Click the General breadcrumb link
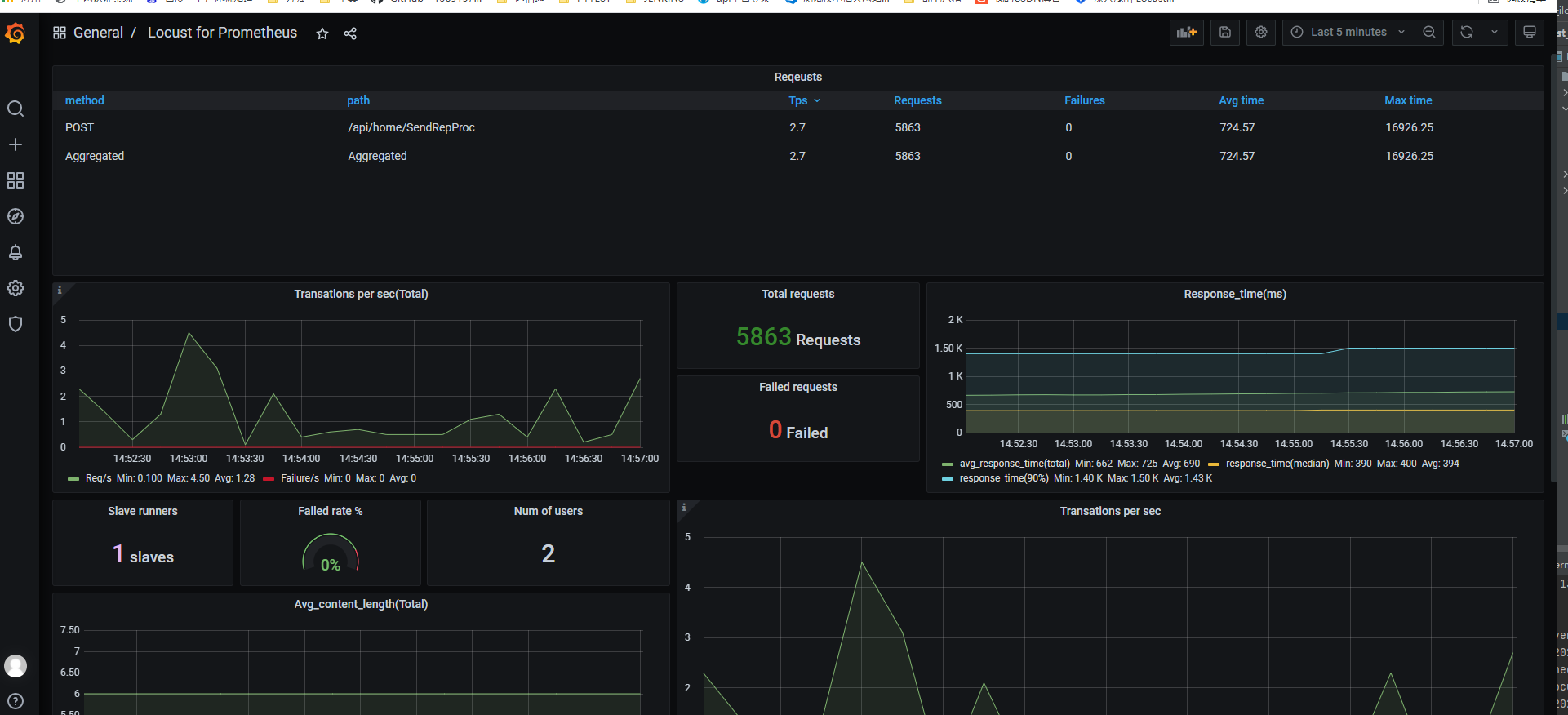The width and height of the screenshot is (1568, 715). [x=98, y=33]
